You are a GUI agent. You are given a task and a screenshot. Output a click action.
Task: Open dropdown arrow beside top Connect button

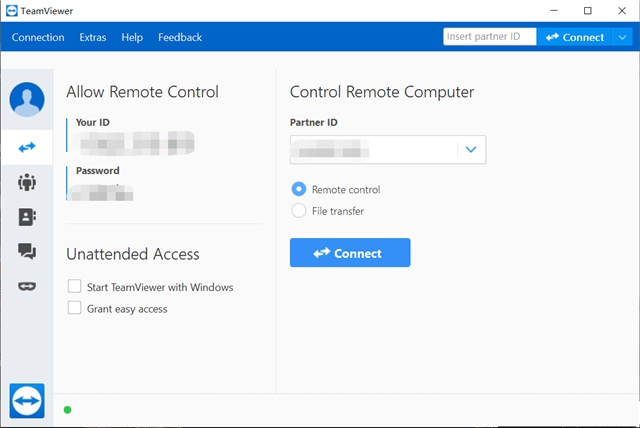click(622, 38)
